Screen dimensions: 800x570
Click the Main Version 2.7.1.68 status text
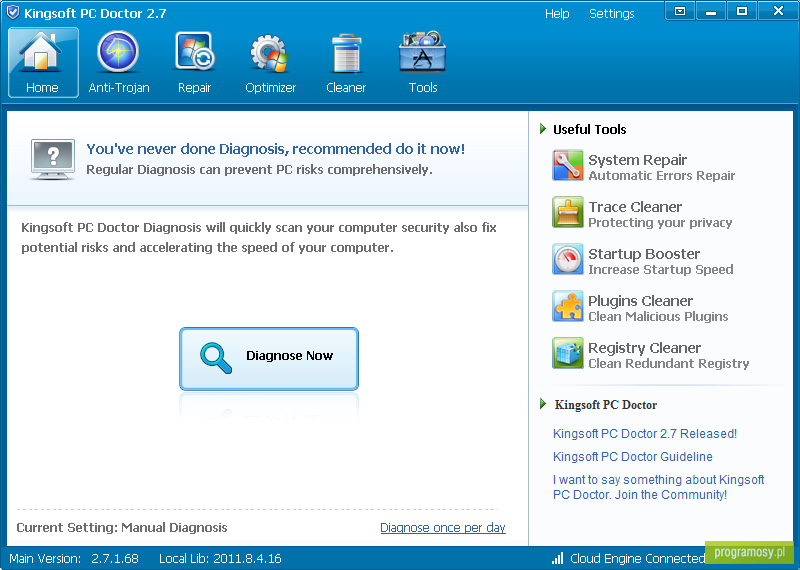(74, 559)
